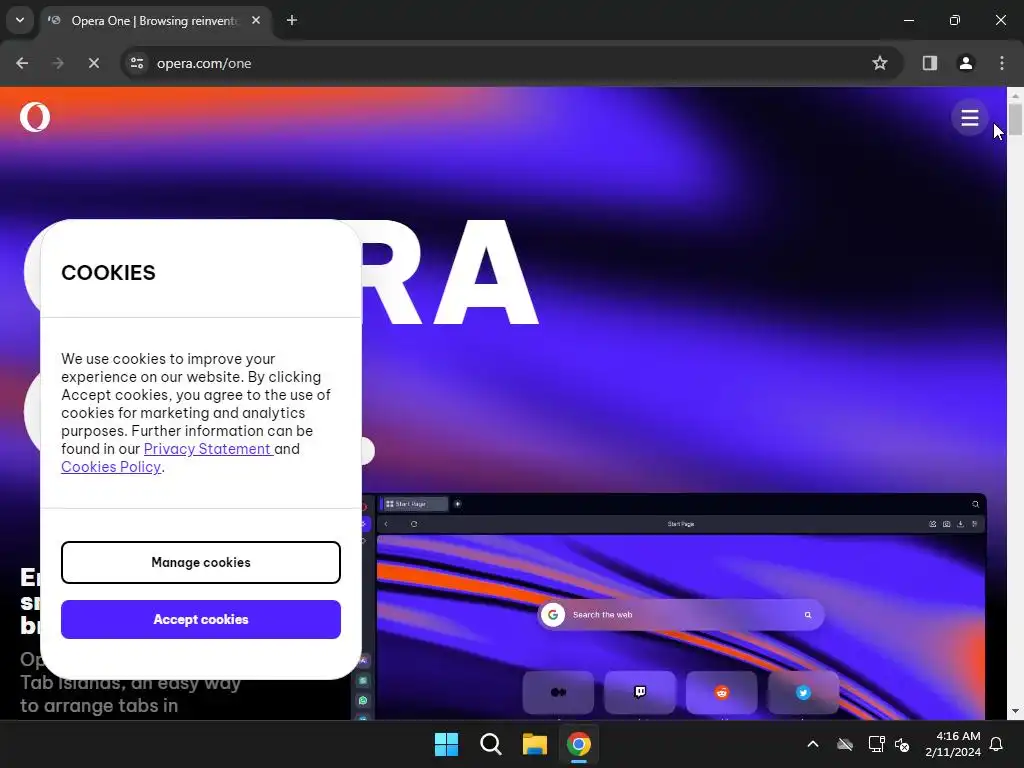1024x768 pixels.
Task: Click the page vertical scrollbar thumb
Action: (x=1015, y=119)
